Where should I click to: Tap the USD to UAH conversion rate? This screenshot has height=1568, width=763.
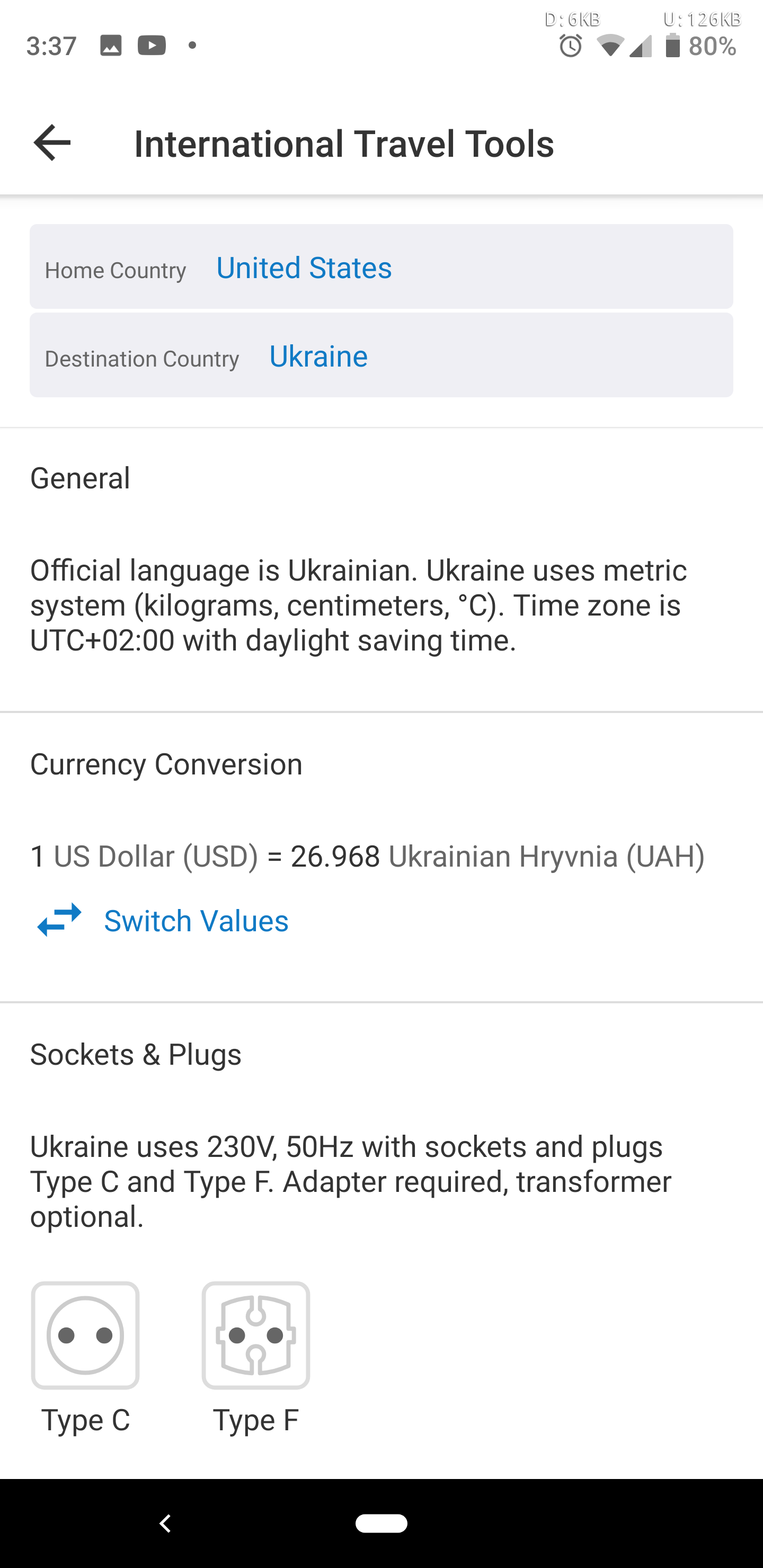coord(367,857)
